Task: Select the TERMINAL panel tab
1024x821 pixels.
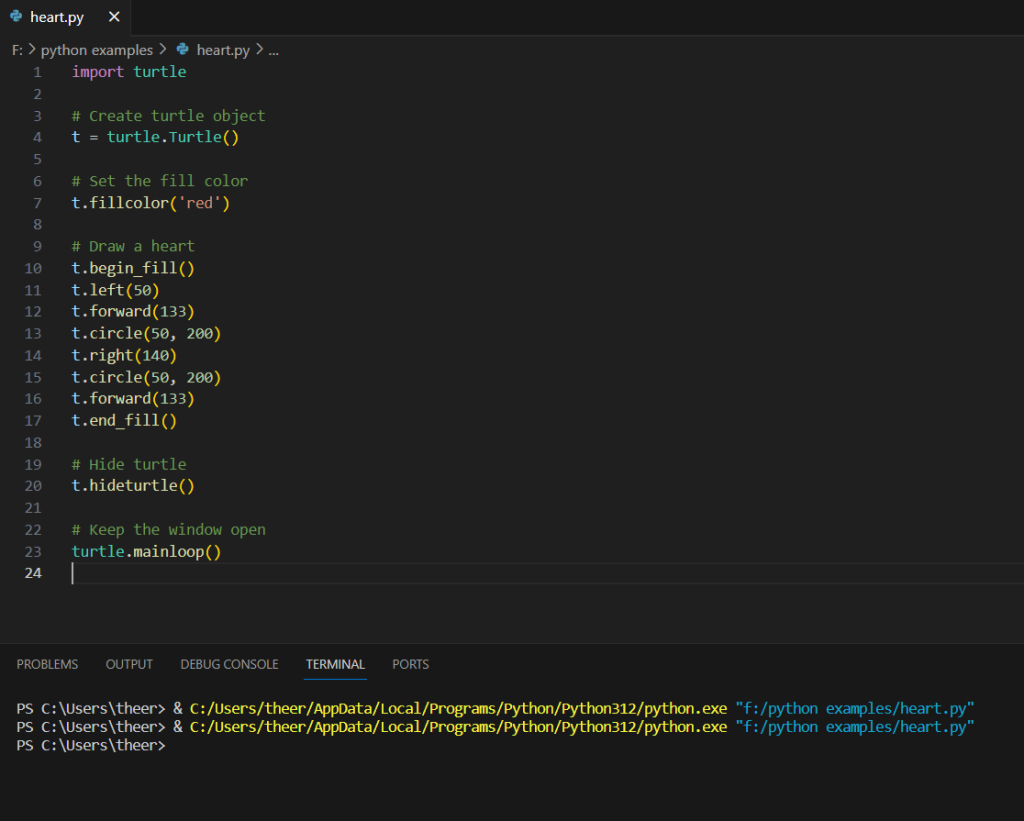Action: [x=335, y=664]
